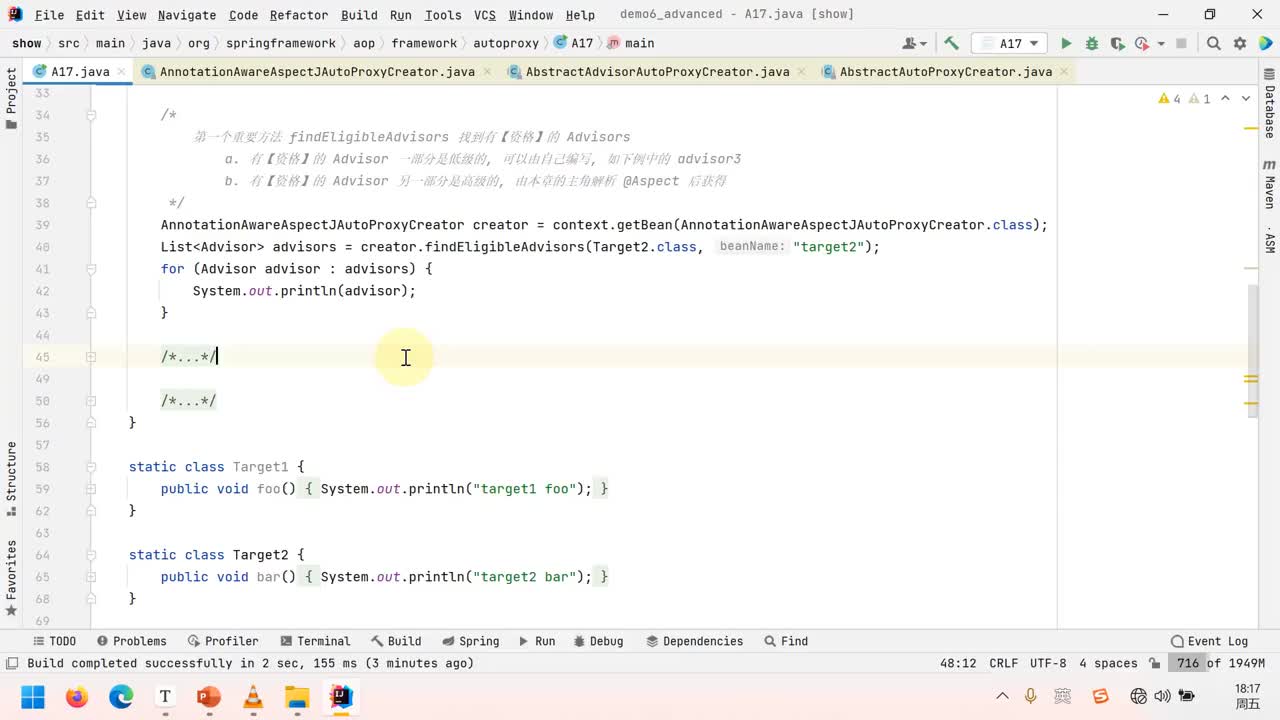The width and height of the screenshot is (1280, 720).
Task: Open the user account icon menu
Action: [914, 43]
